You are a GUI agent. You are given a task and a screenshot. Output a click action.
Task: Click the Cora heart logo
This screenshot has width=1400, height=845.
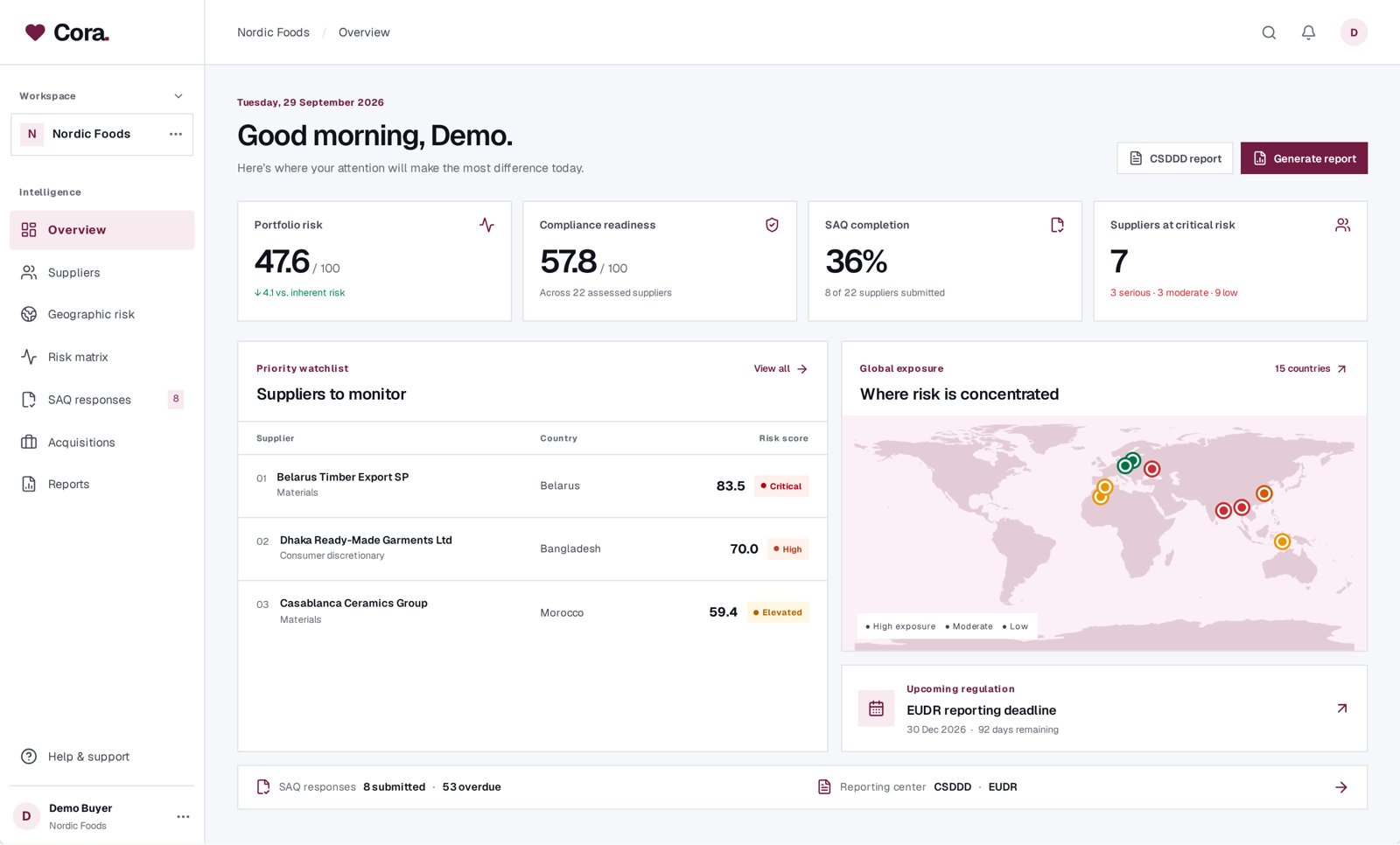[35, 32]
